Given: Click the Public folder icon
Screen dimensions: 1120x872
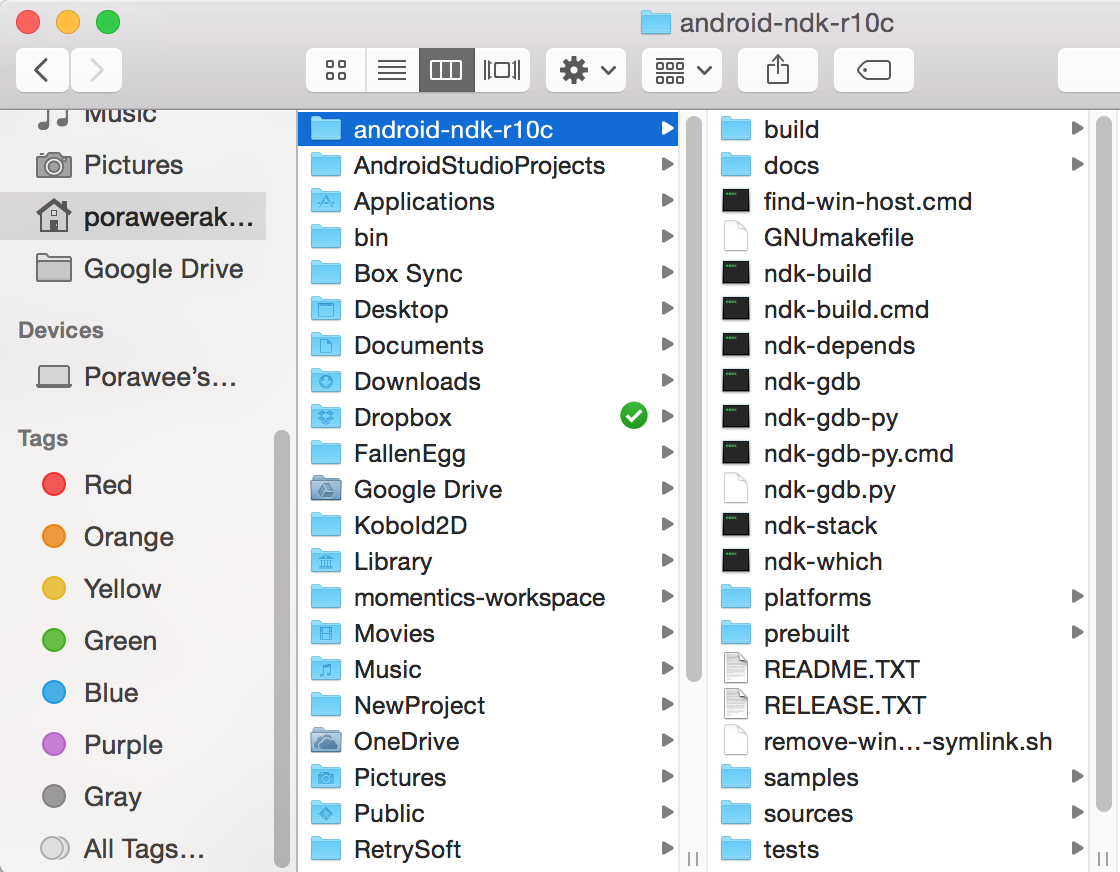Looking at the screenshot, I should (x=326, y=813).
